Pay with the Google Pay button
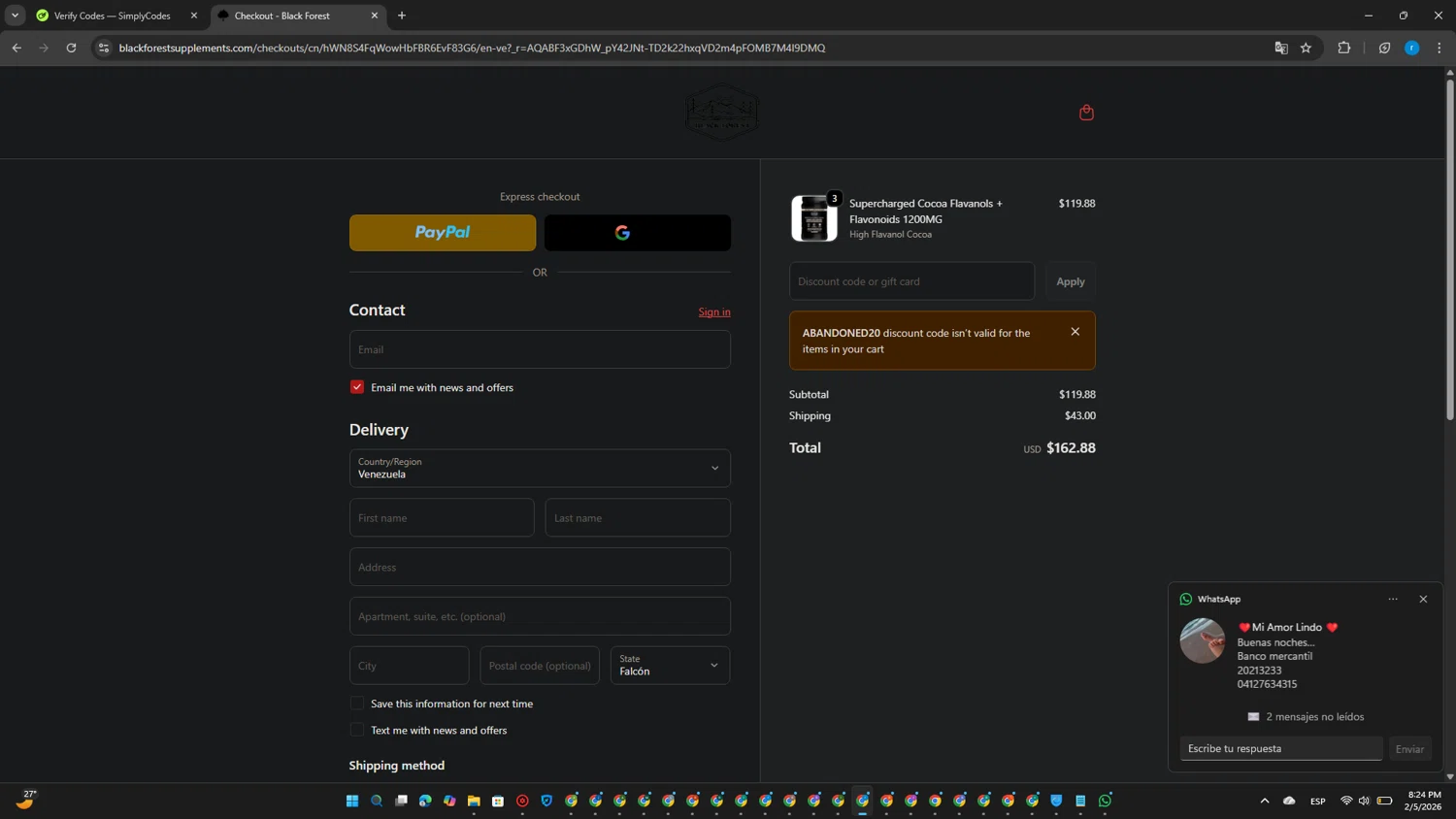The width and height of the screenshot is (1456, 819). [x=638, y=233]
